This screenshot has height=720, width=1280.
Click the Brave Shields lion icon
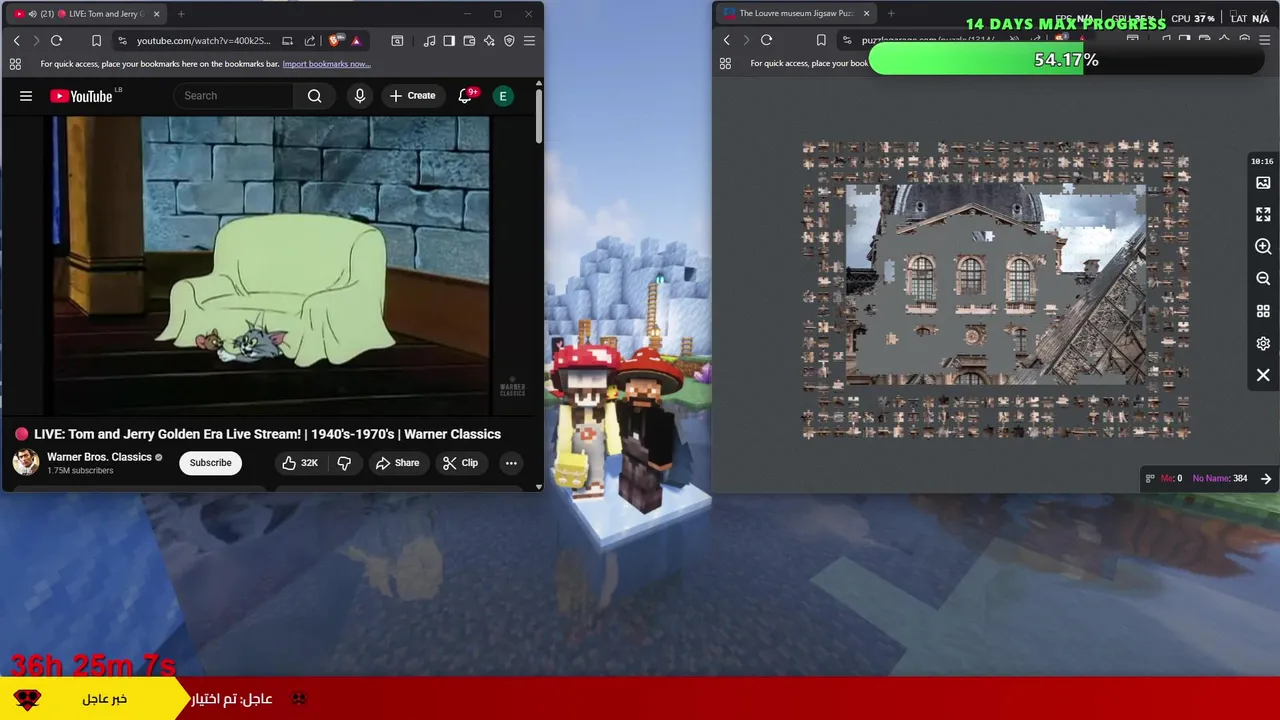tap(335, 41)
